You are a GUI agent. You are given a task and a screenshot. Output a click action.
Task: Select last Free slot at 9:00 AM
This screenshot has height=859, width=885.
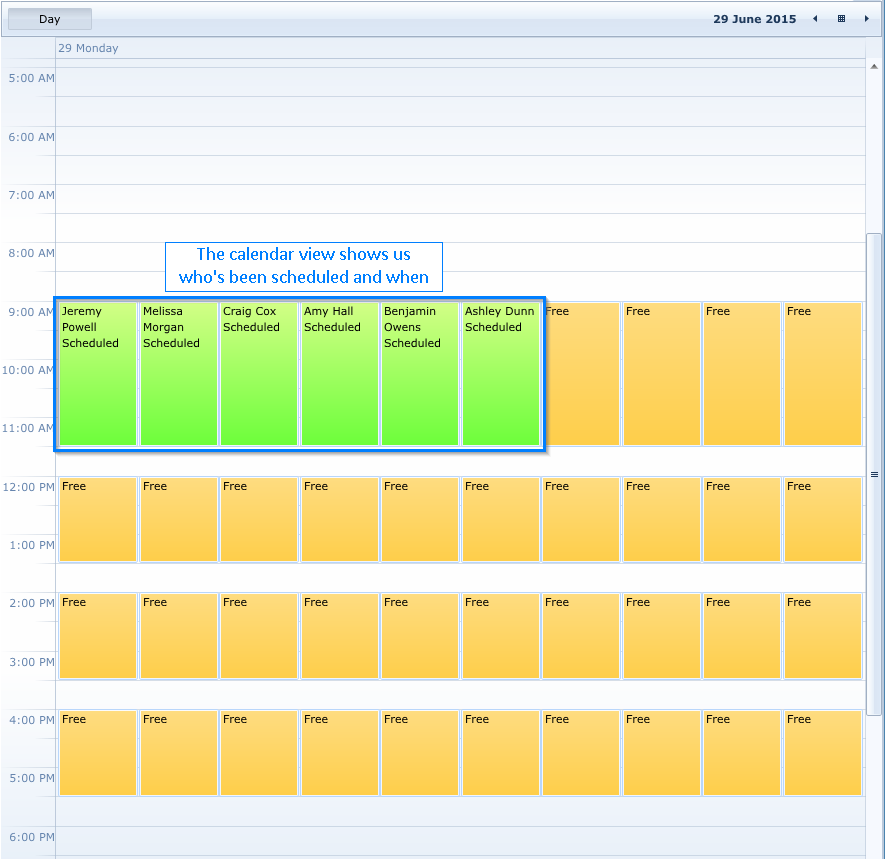[x=823, y=374]
